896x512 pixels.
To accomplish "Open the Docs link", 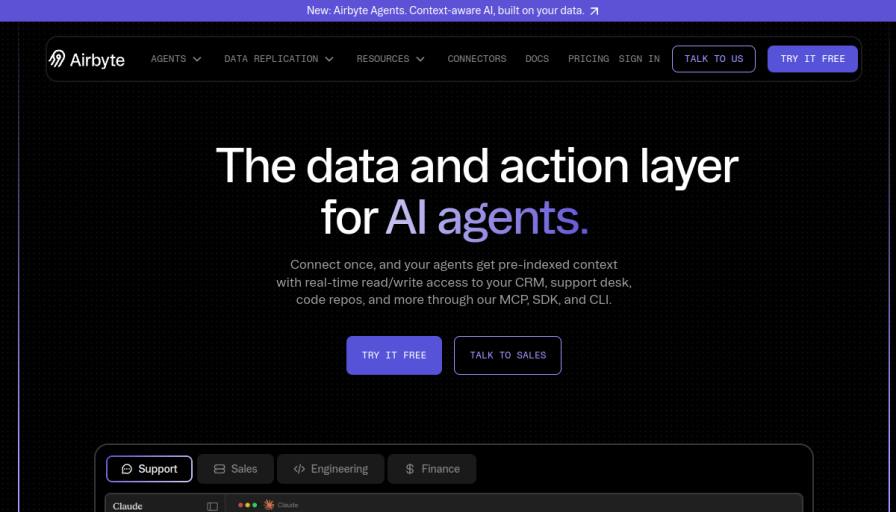I will [537, 59].
